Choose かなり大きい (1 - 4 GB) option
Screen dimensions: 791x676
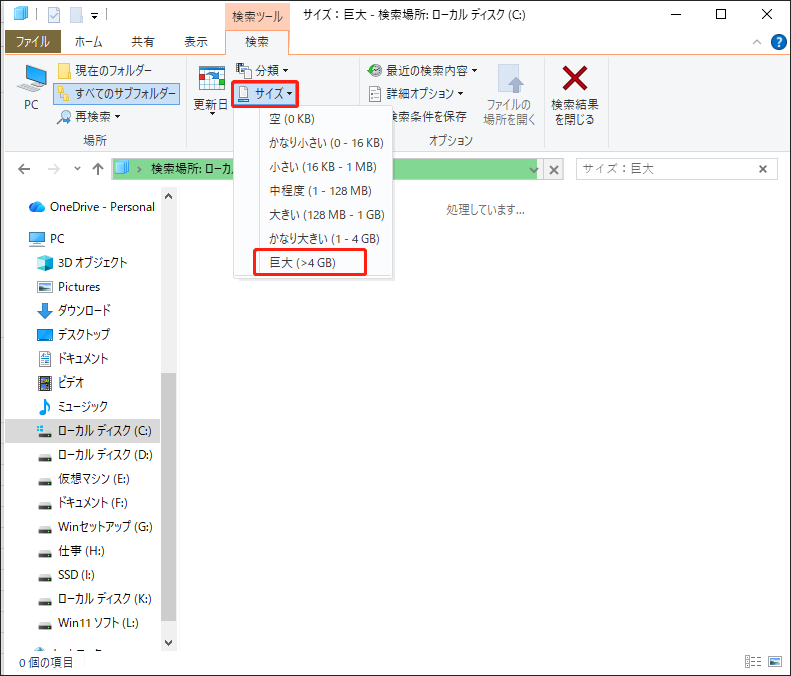pos(324,239)
